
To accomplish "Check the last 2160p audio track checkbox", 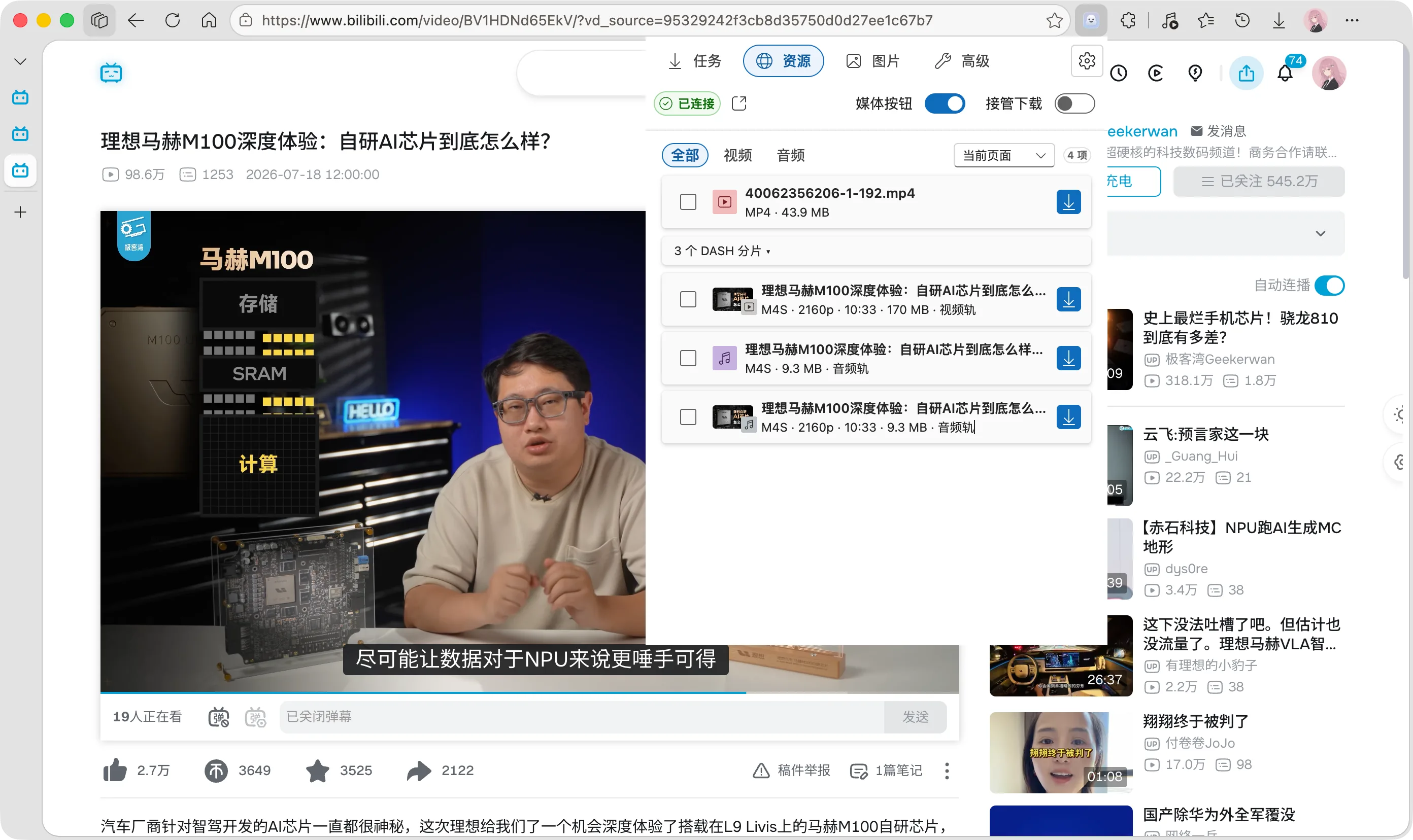I will tap(688, 417).
